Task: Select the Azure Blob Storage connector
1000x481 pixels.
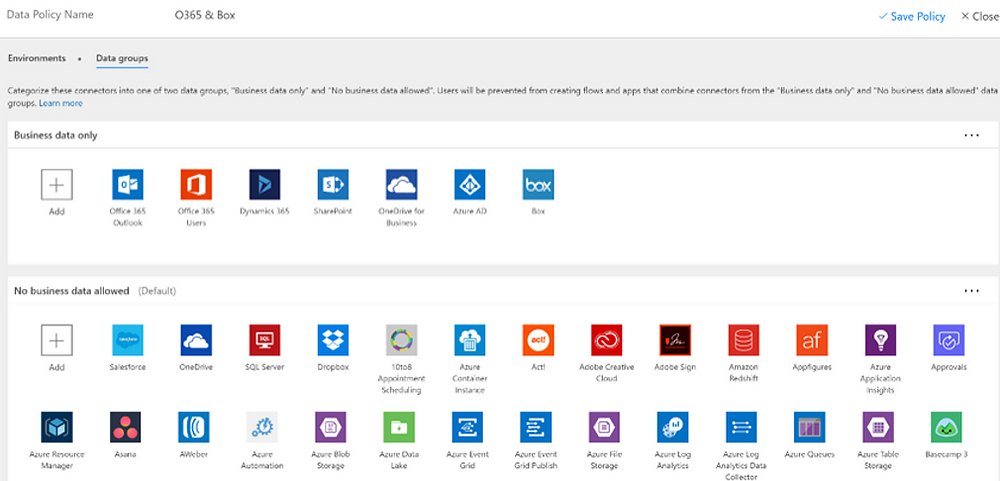Action: click(331, 427)
